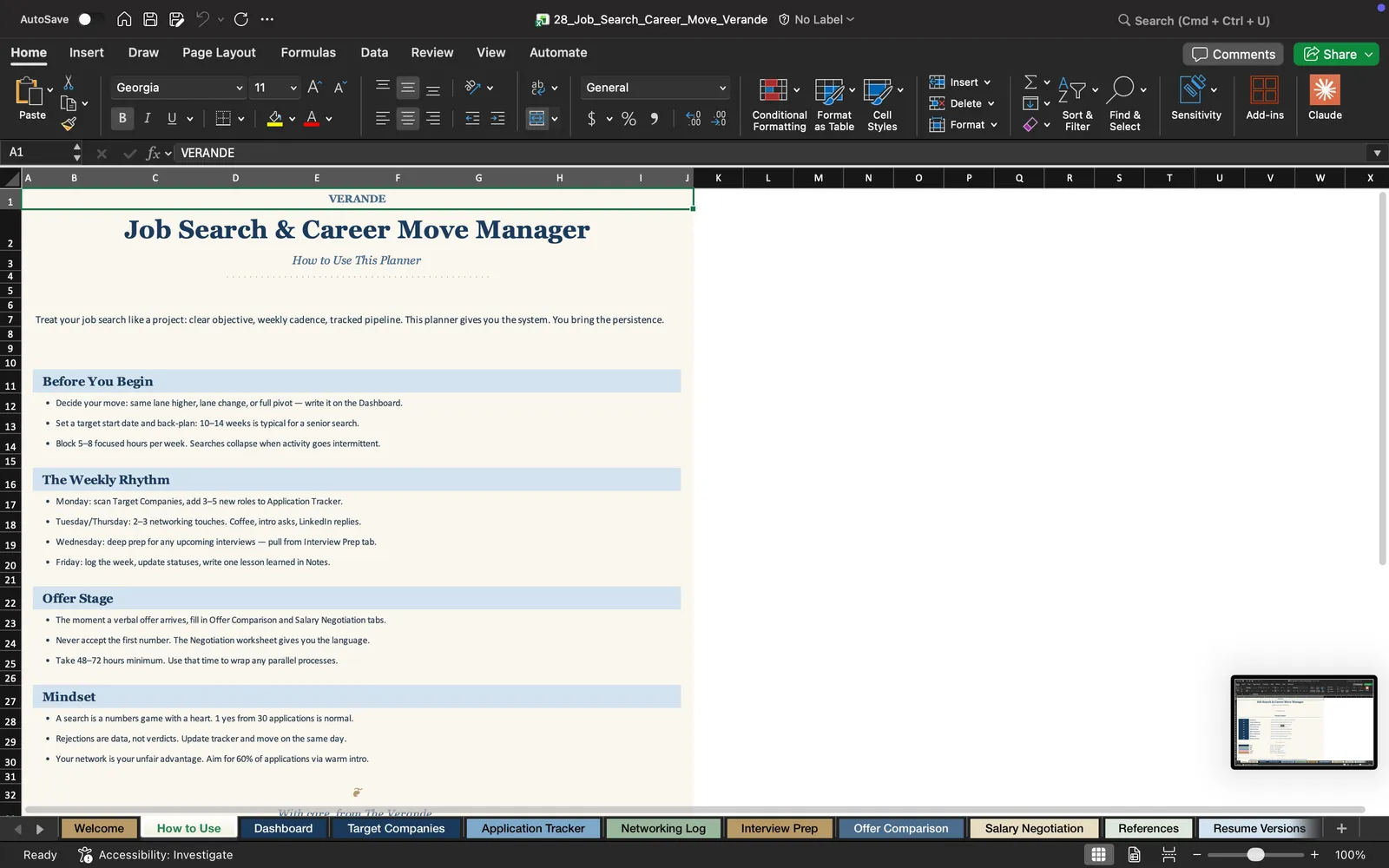Screen dimensions: 1389x868
Task: Switch to the Dashboard sheet tab
Action: click(283, 828)
